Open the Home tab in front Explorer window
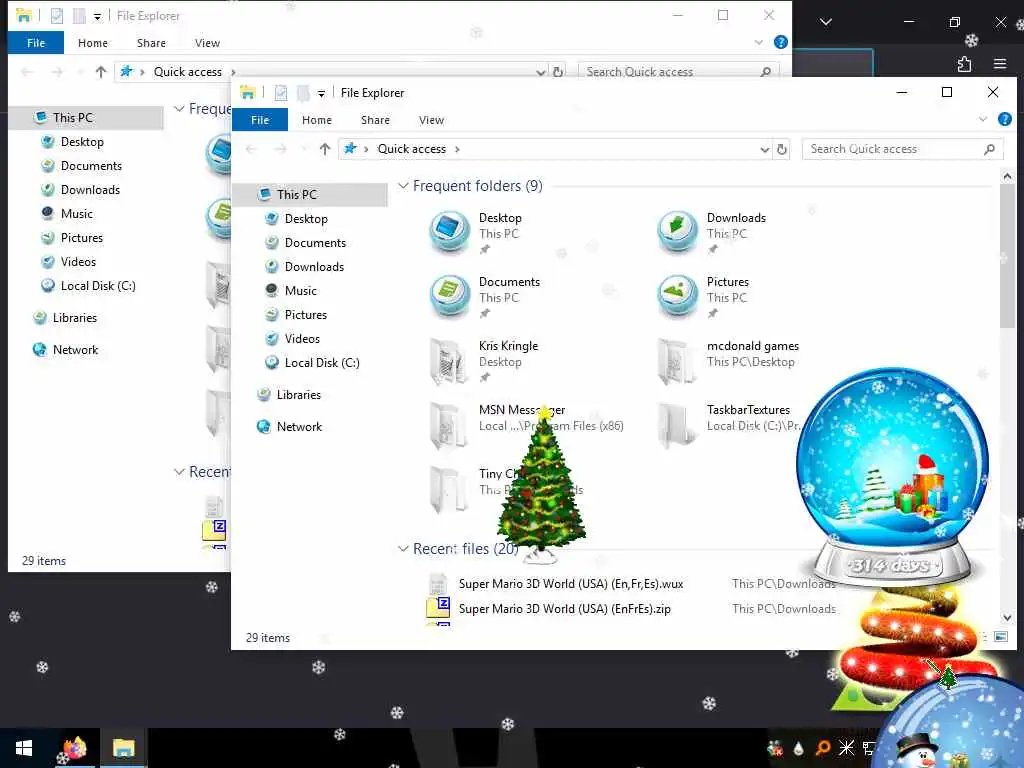 317,120
